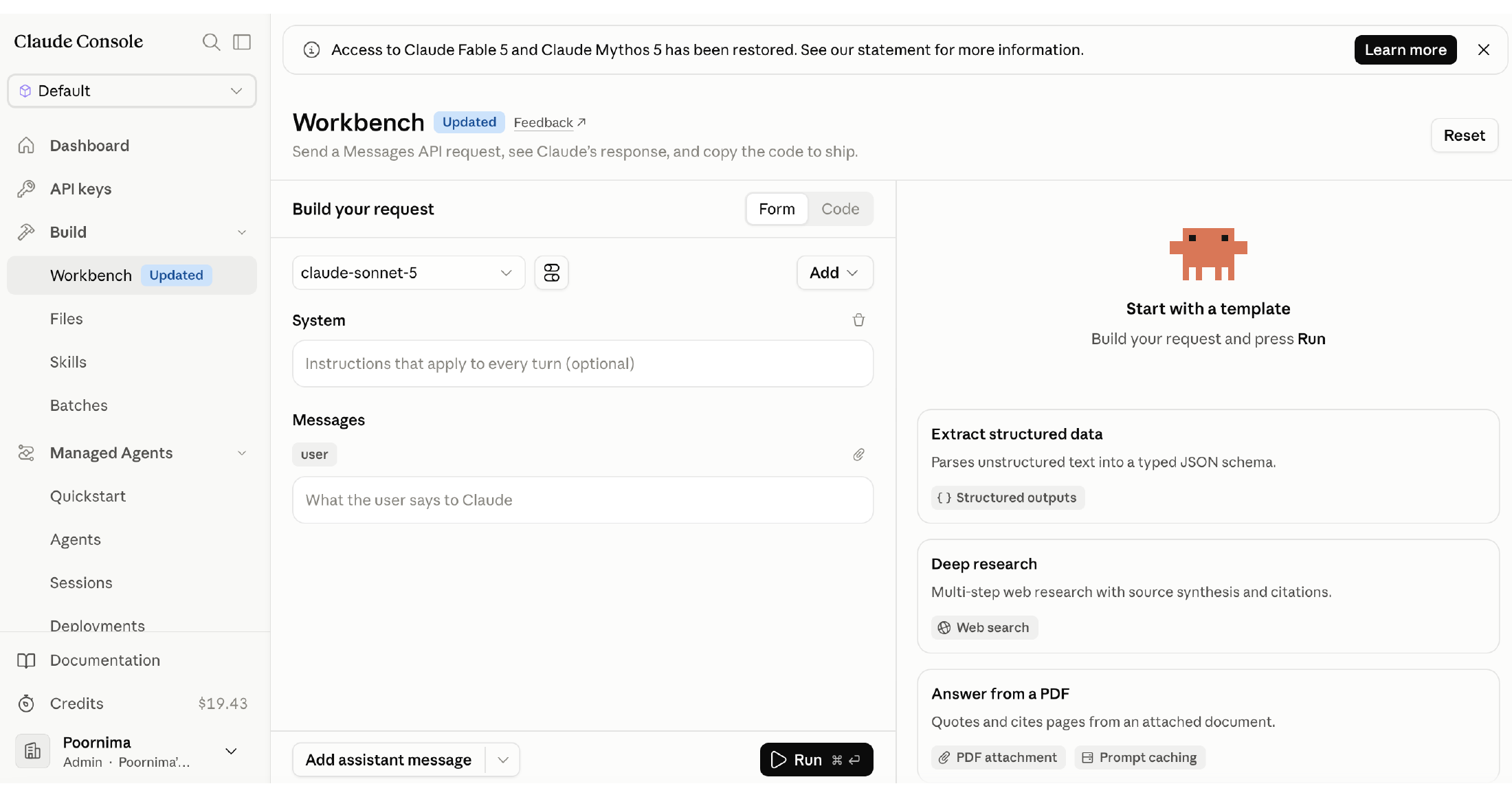Click the Build hammer icon
Image resolution: width=1512 pixels, height=797 pixels.
point(26,232)
